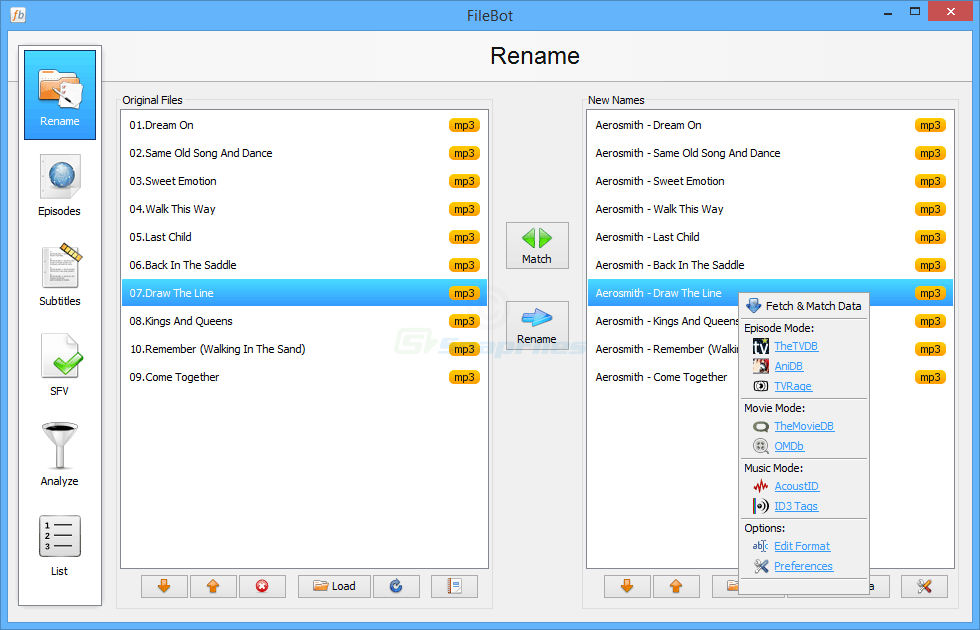Viewport: 980px width, 630px height.
Task: Click the Match button with green arrows
Action: 537,246
